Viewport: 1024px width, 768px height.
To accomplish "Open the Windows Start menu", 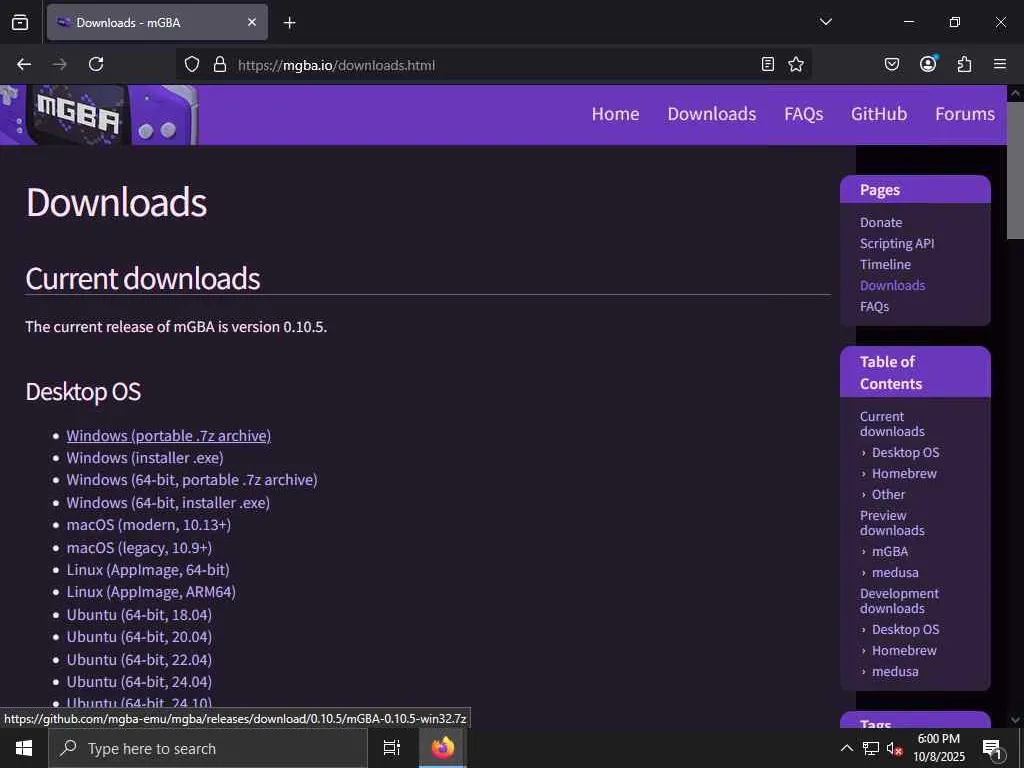I will [x=24, y=748].
